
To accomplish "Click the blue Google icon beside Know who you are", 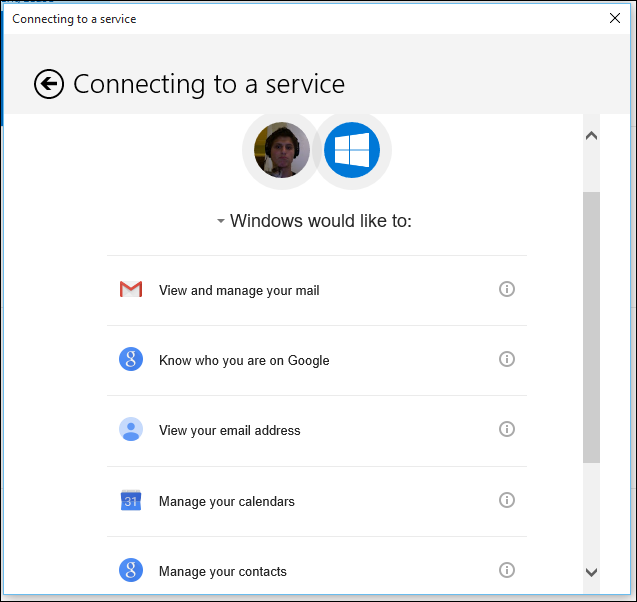I will tap(131, 360).
